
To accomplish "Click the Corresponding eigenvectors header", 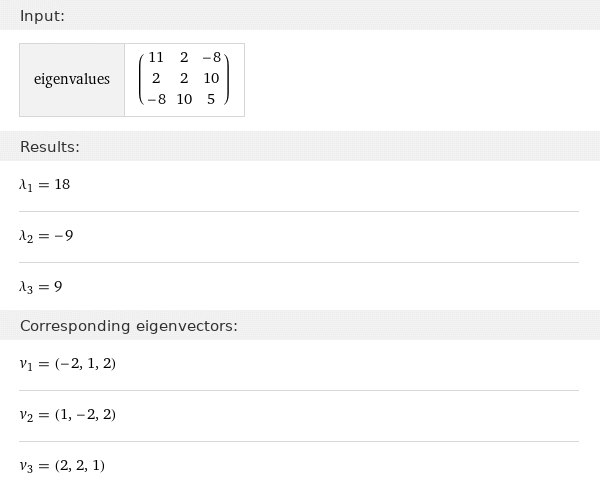I will 129,326.
